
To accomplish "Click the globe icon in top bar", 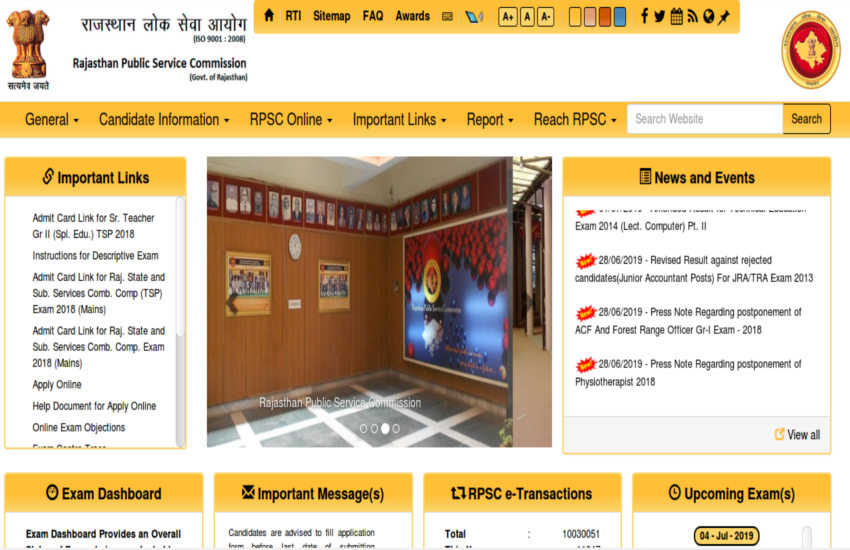I will coord(708,16).
